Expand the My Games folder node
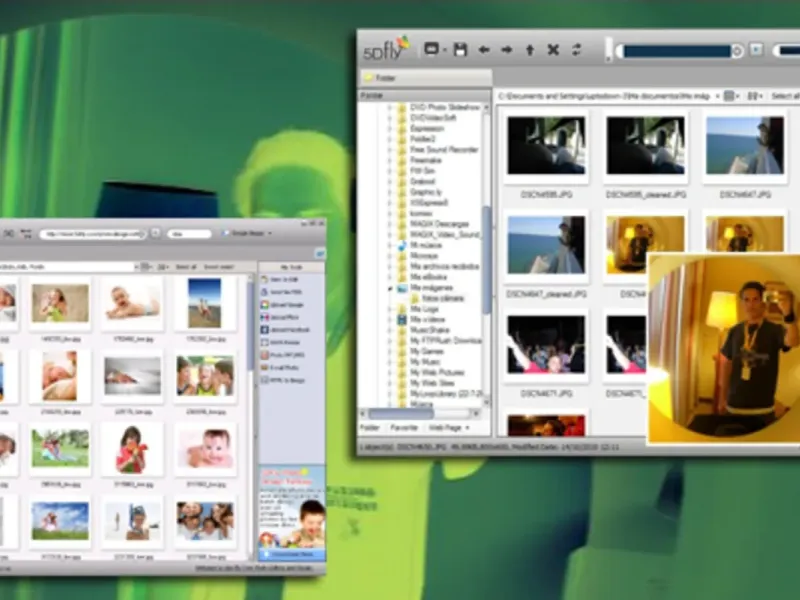 click(390, 352)
